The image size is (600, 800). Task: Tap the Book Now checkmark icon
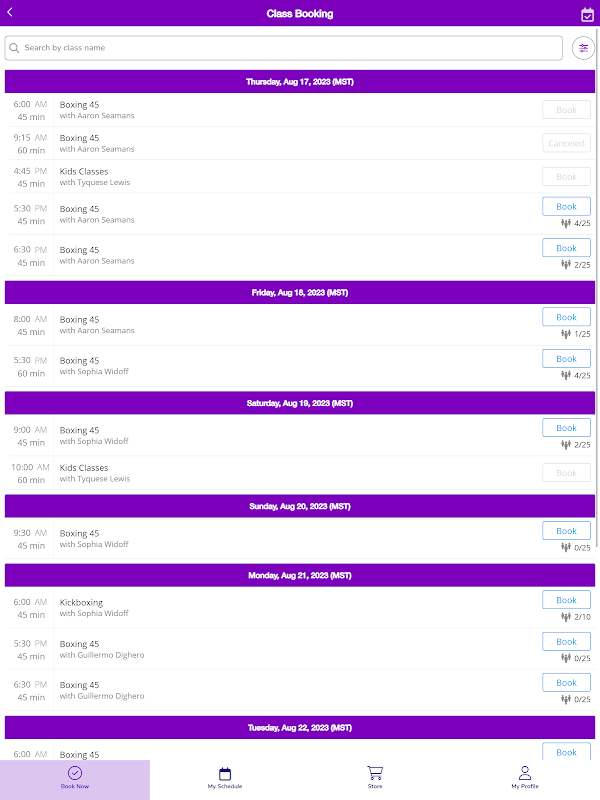pyautogui.click(x=75, y=773)
